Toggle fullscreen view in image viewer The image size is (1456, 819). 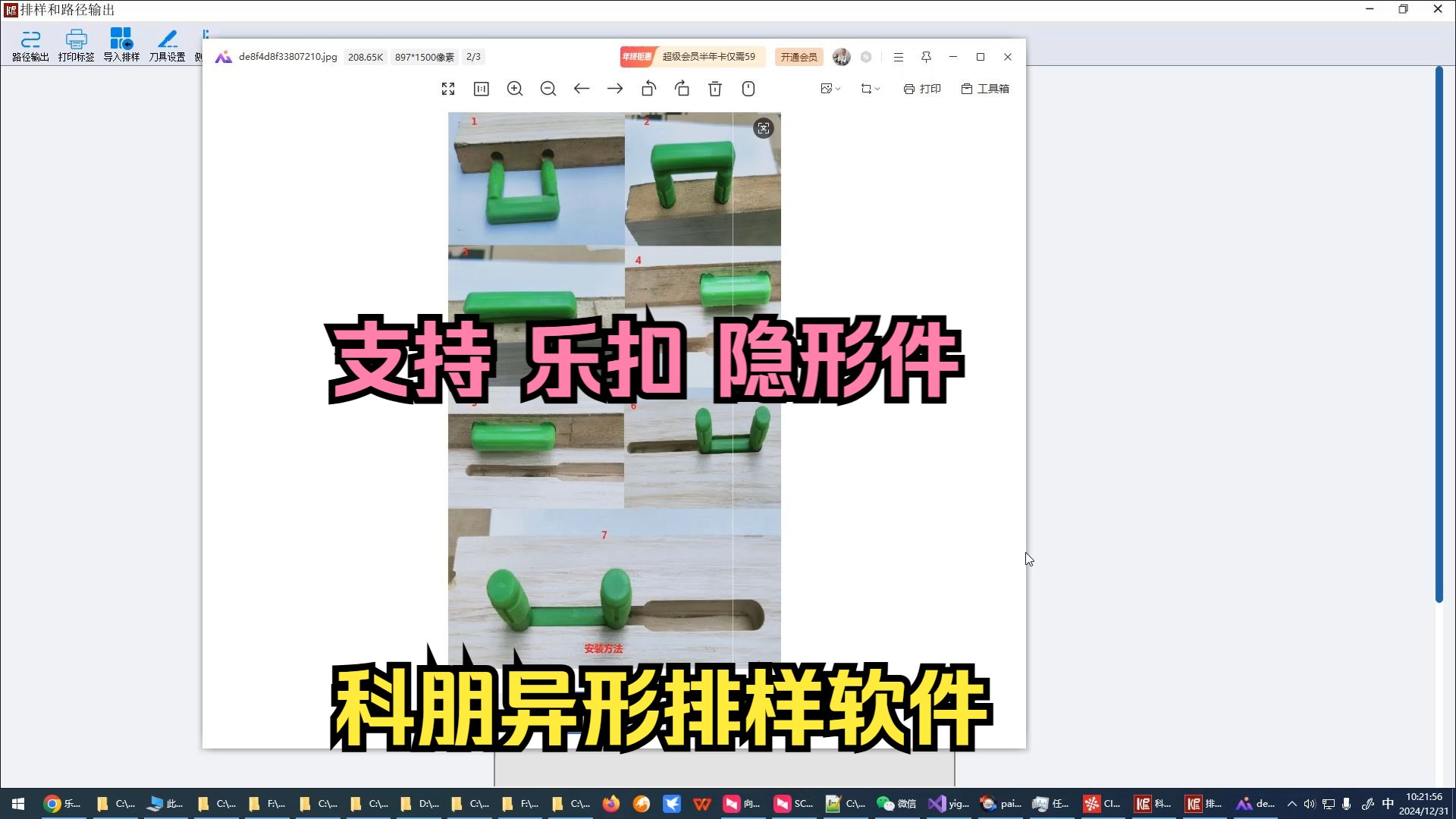(448, 89)
